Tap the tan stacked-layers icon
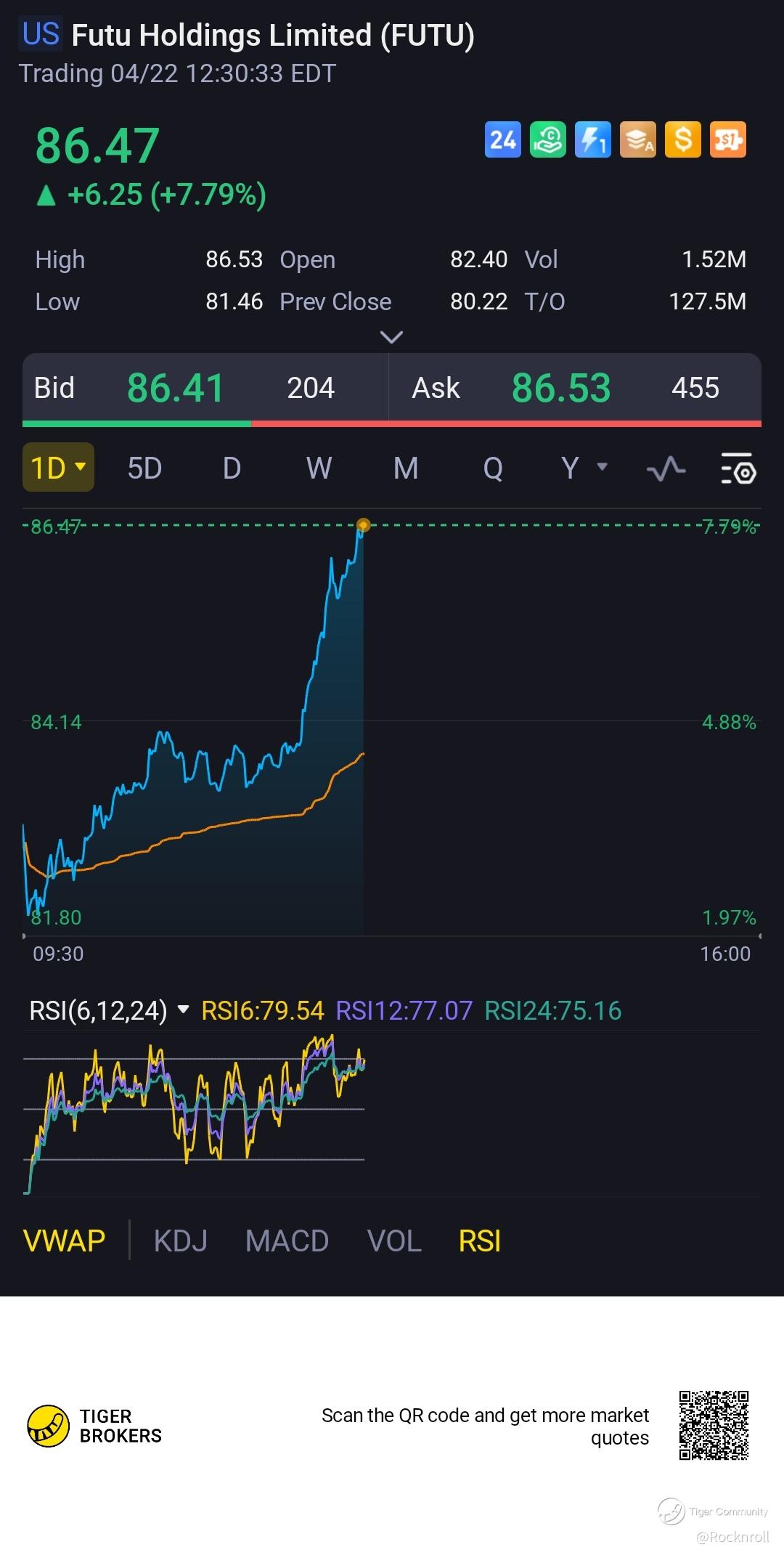 (x=637, y=139)
